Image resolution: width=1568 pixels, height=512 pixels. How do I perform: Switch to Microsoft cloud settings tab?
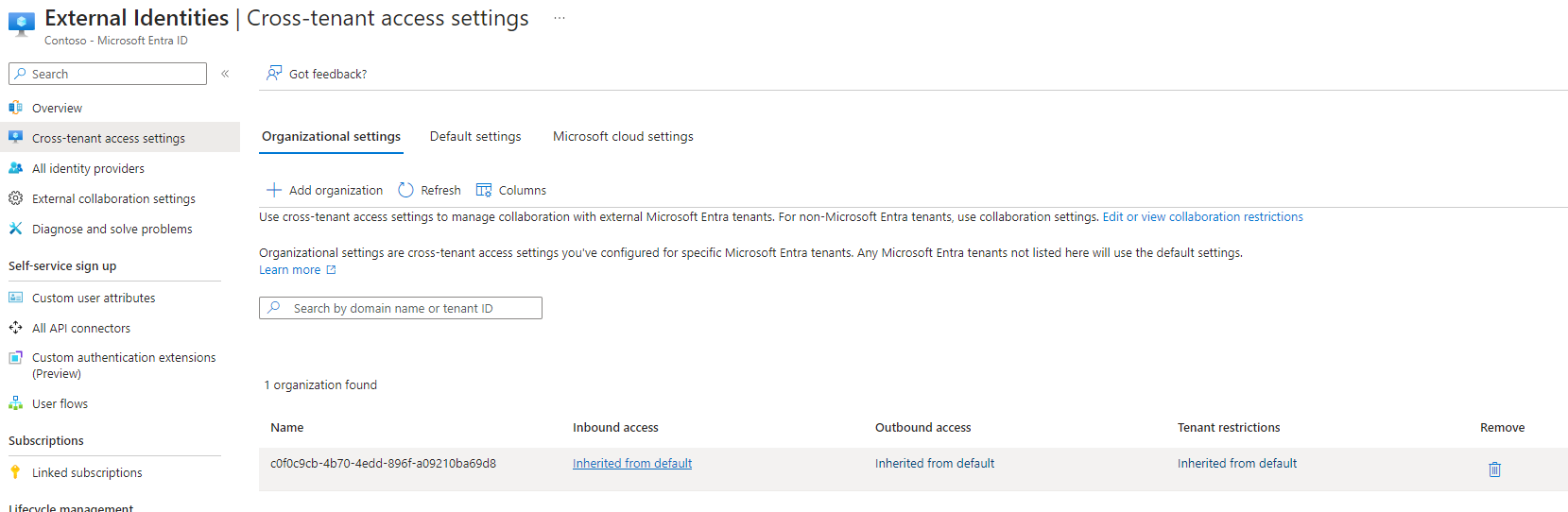(623, 137)
